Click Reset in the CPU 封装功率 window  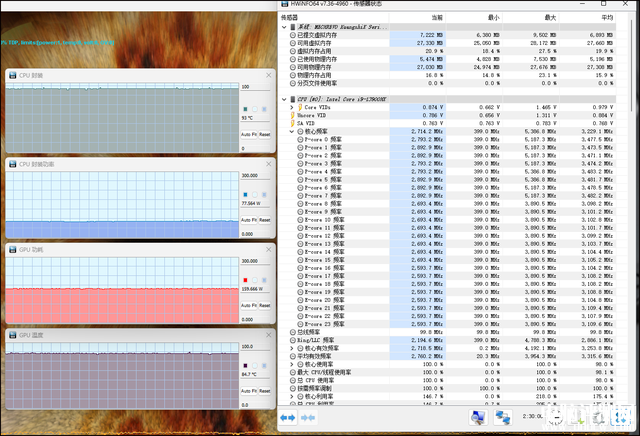click(x=264, y=220)
